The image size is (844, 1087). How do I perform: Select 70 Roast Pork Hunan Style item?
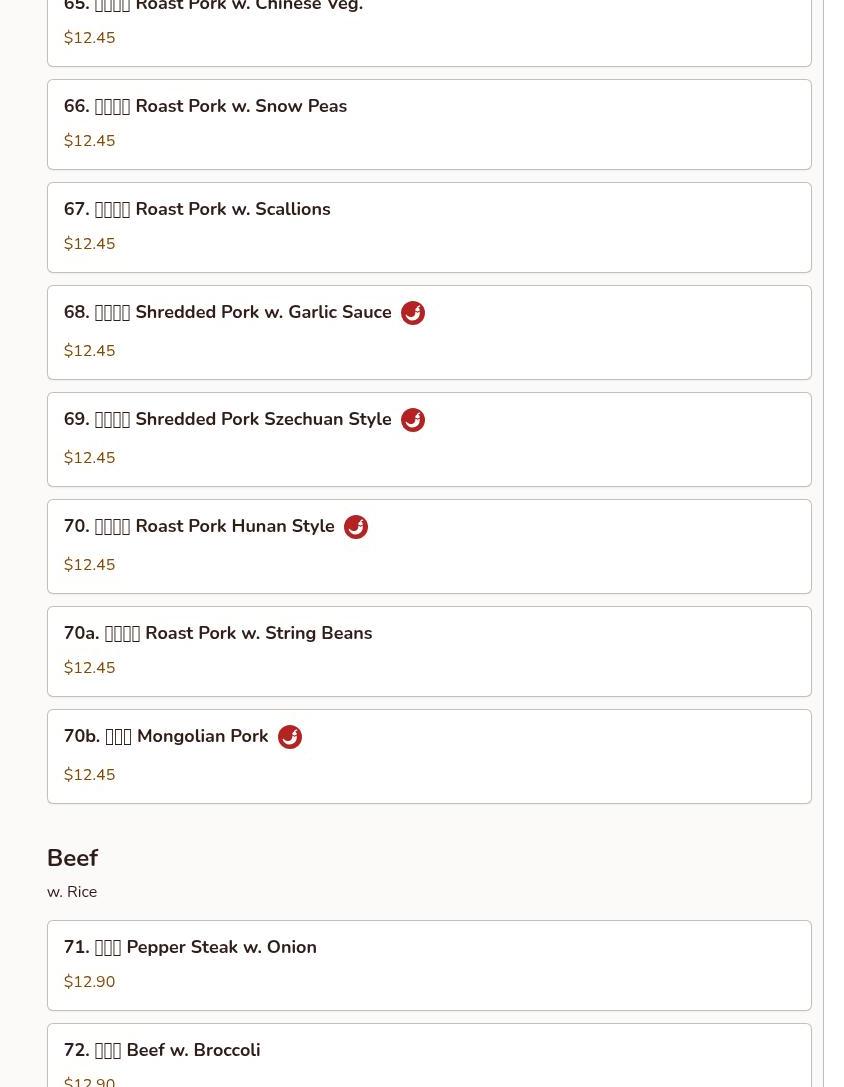(429, 546)
